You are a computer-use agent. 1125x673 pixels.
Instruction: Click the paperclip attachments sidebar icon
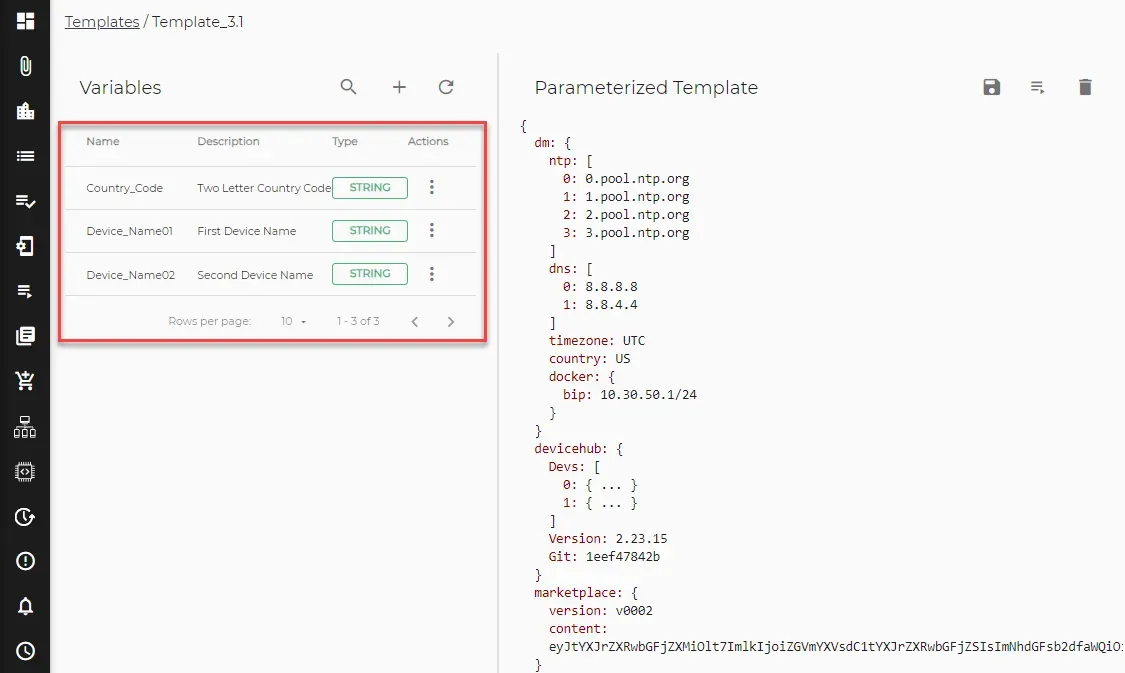(25, 66)
